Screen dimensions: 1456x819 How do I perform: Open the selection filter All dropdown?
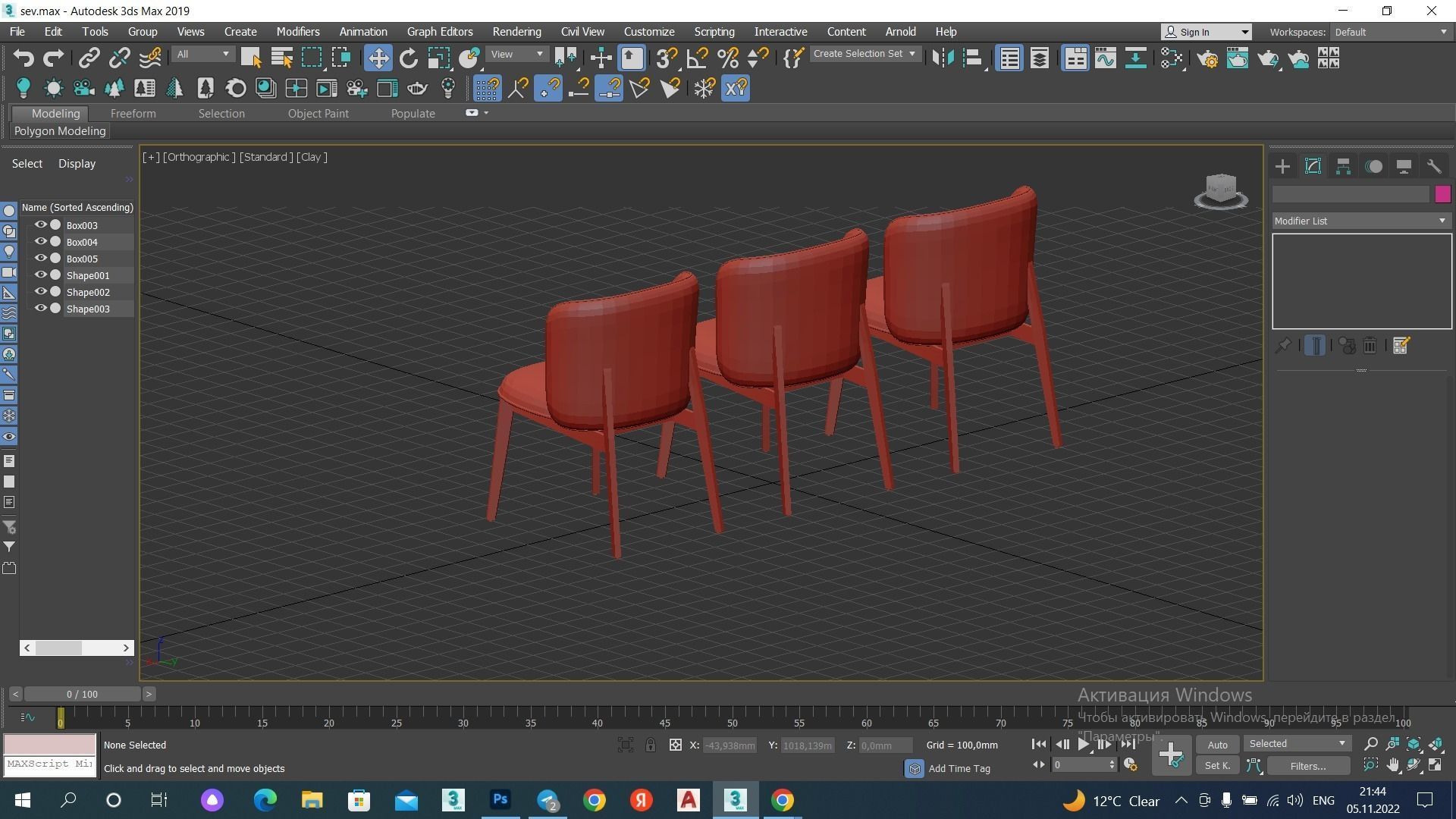202,54
